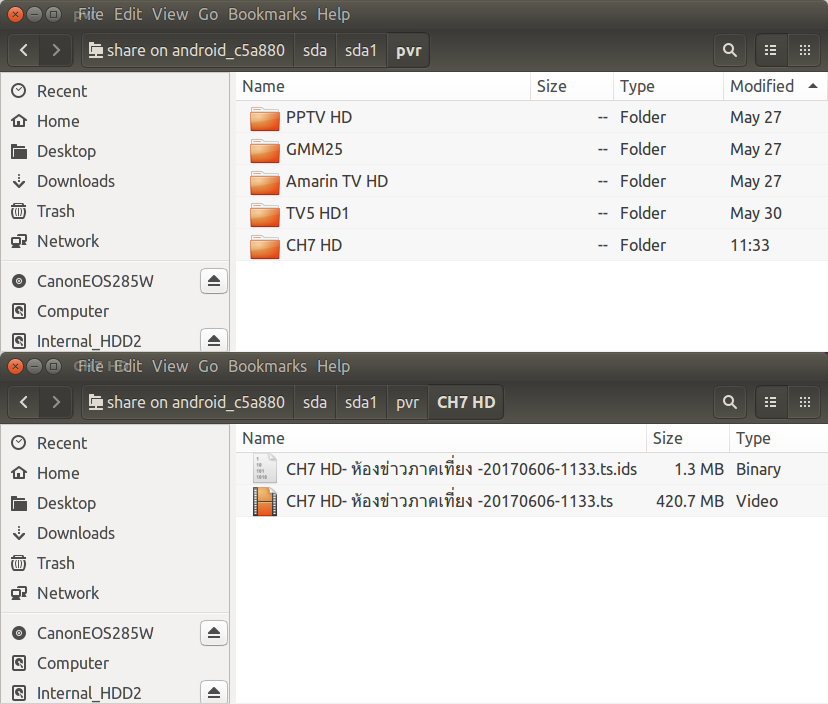Open View menu in CH7 HD window
Image resolution: width=828 pixels, height=704 pixels.
[170, 367]
